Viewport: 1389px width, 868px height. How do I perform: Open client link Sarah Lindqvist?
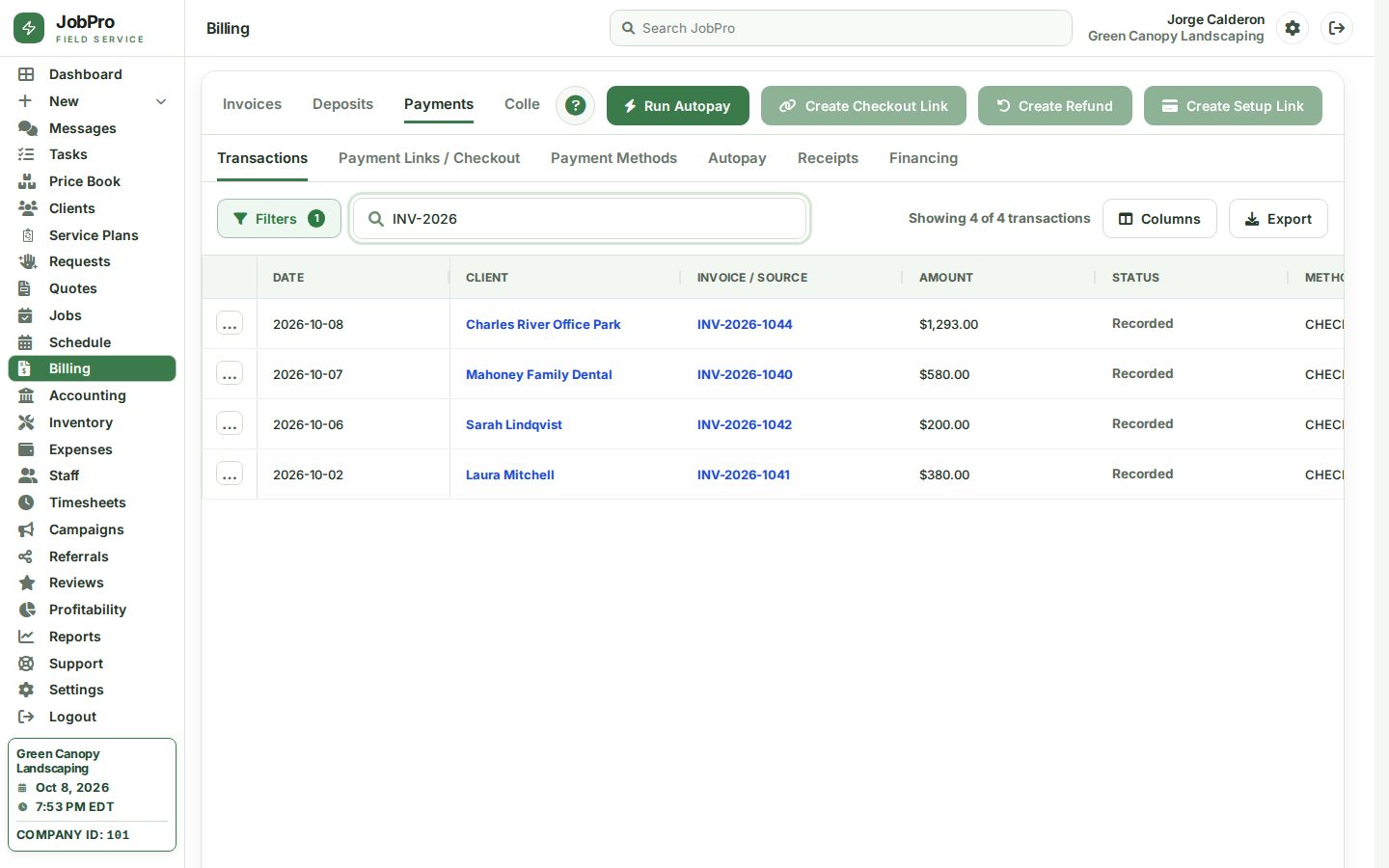[x=514, y=424]
